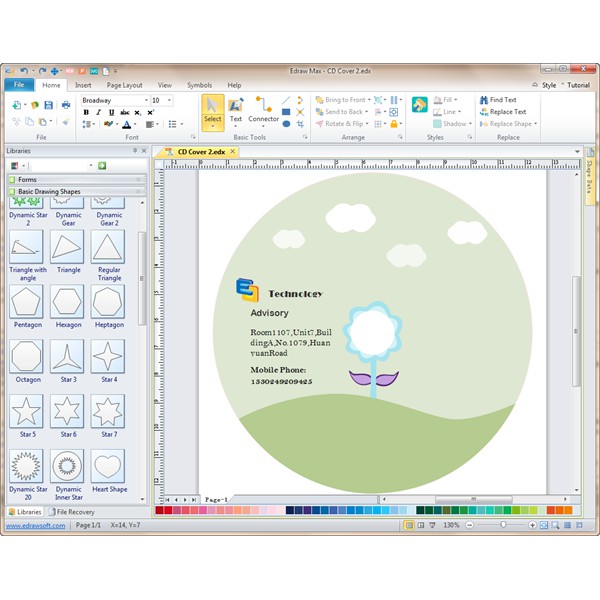
Task: Click the Page-1 sheet tab
Action: point(216,499)
